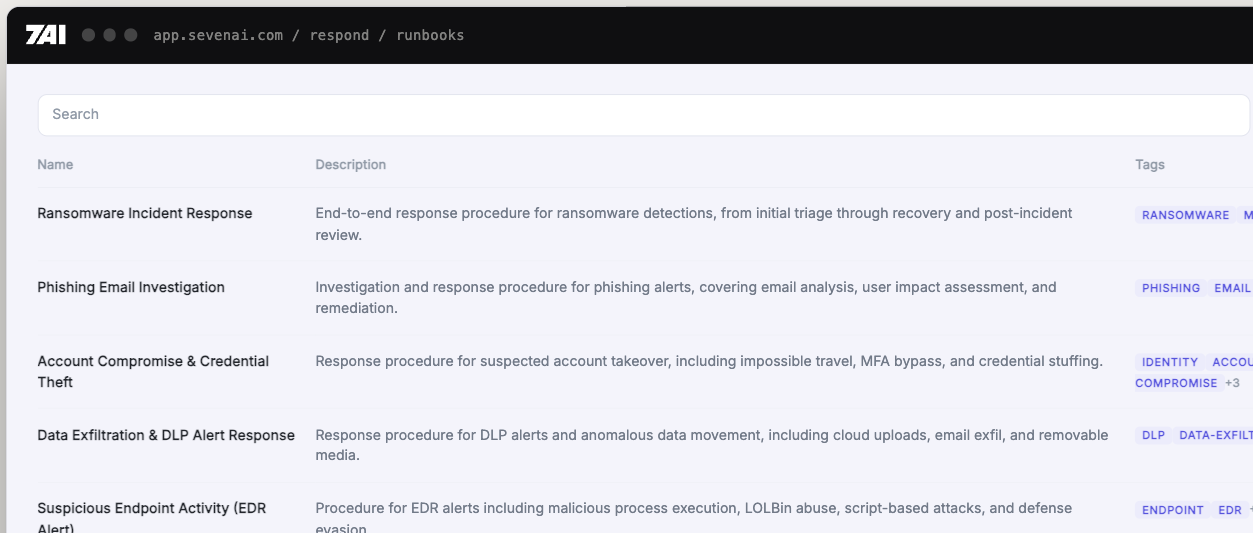Open Account Compromise & Credential Theft runbook
This screenshot has width=1253, height=533.
point(153,371)
